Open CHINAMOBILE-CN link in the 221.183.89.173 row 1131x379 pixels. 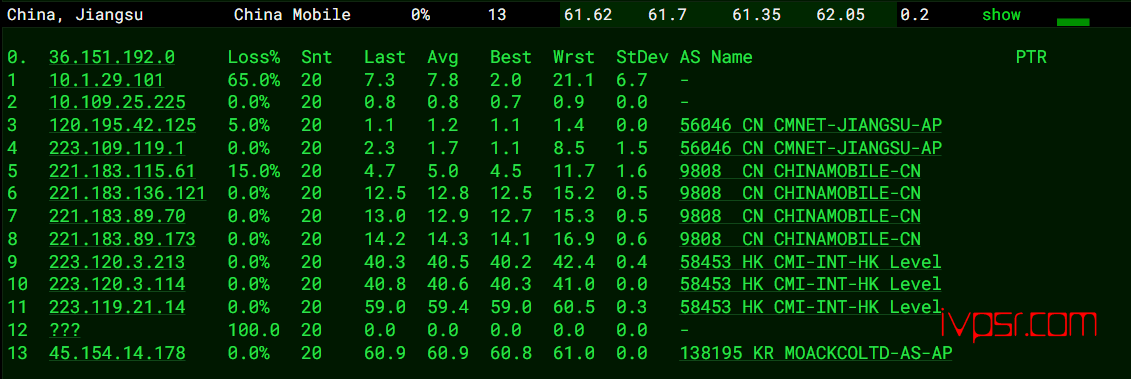tap(800, 238)
